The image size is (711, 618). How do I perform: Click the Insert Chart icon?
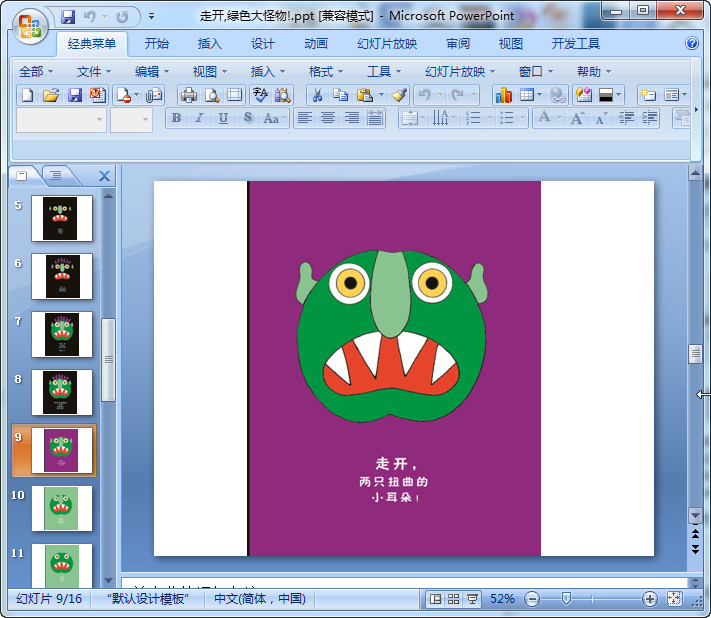503,95
